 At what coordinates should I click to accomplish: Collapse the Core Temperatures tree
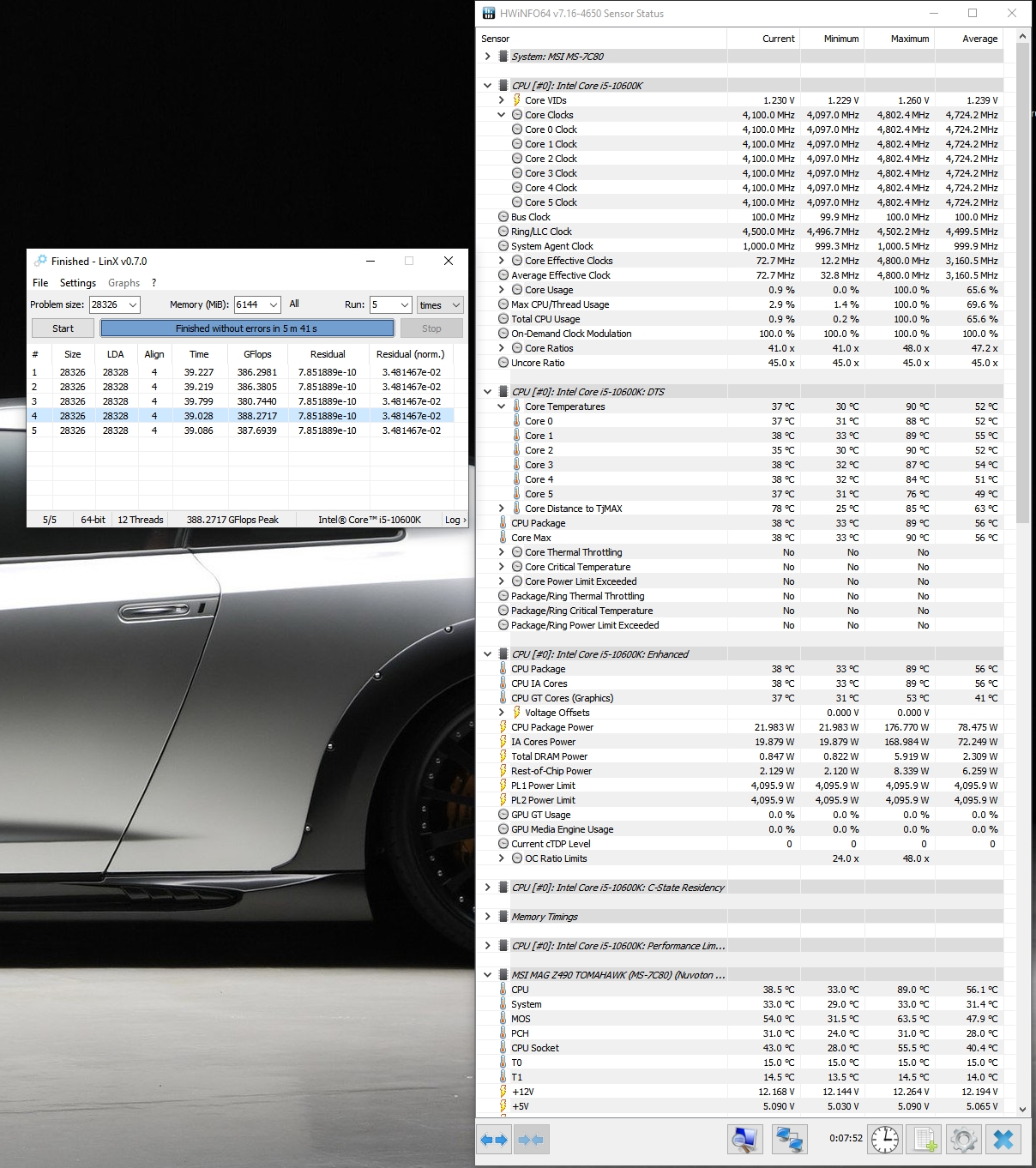pyautogui.click(x=502, y=406)
